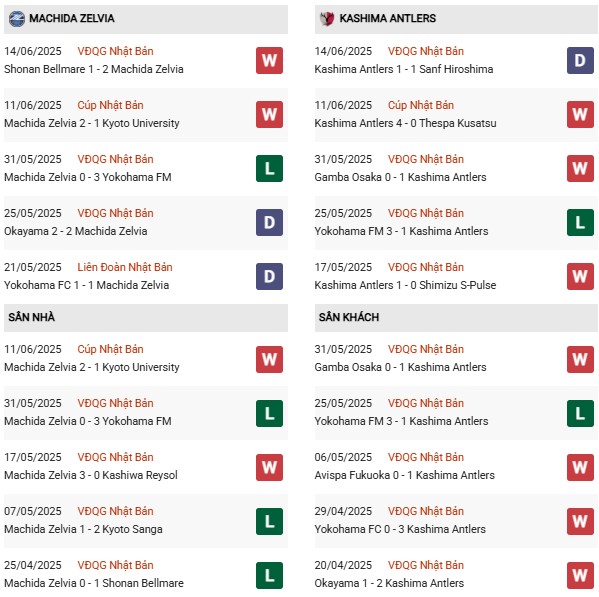599x597 pixels.
Task: Click the Kashima Antlers team crest
Action: click(327, 19)
